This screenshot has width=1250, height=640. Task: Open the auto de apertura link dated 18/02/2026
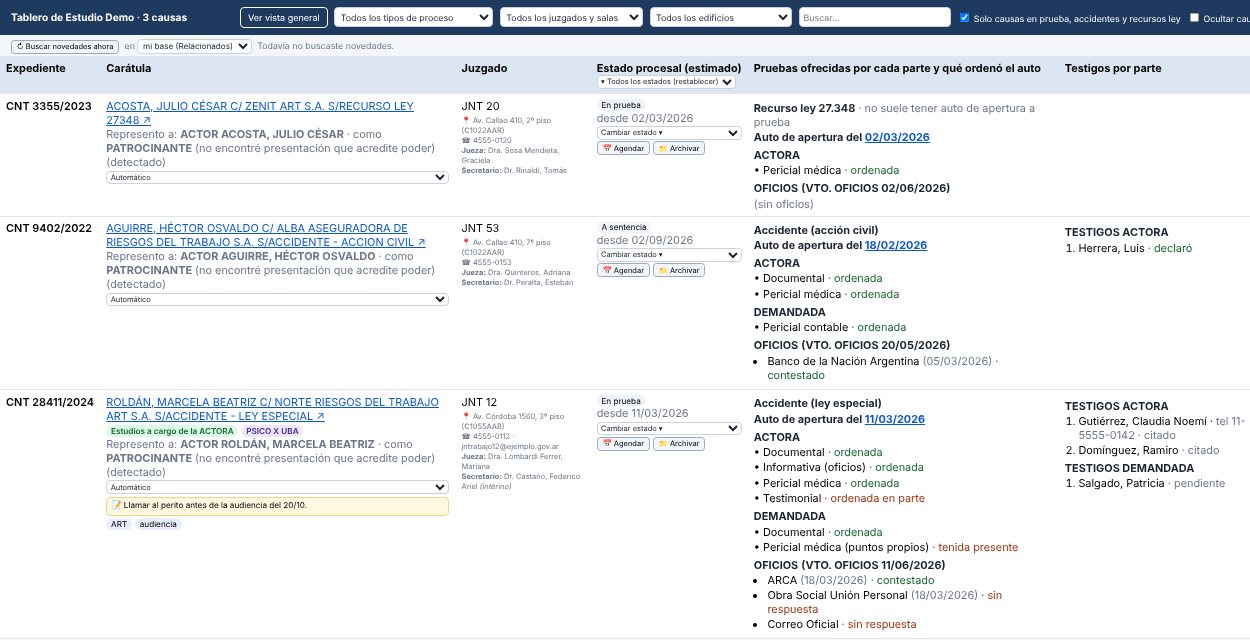896,245
